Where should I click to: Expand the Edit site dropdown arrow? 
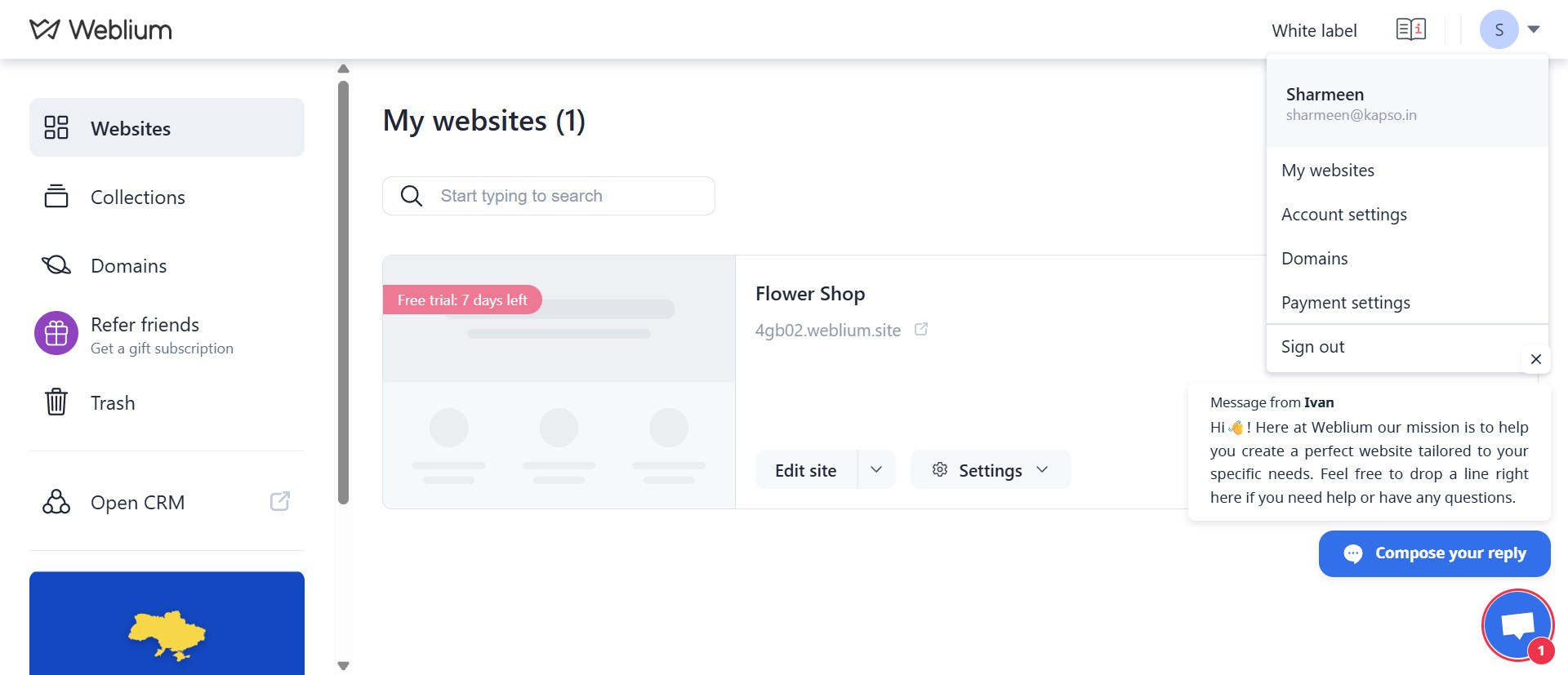click(876, 469)
